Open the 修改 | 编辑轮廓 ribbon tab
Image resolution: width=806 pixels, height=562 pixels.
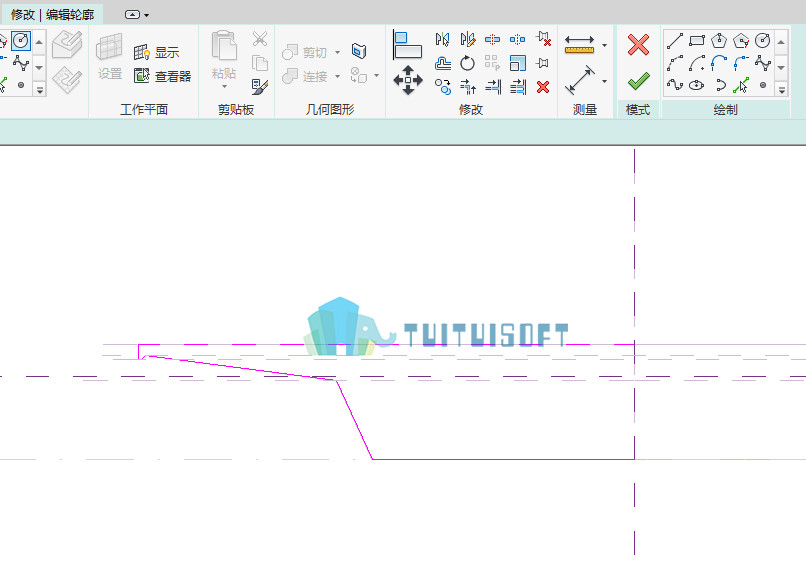[x=52, y=14]
